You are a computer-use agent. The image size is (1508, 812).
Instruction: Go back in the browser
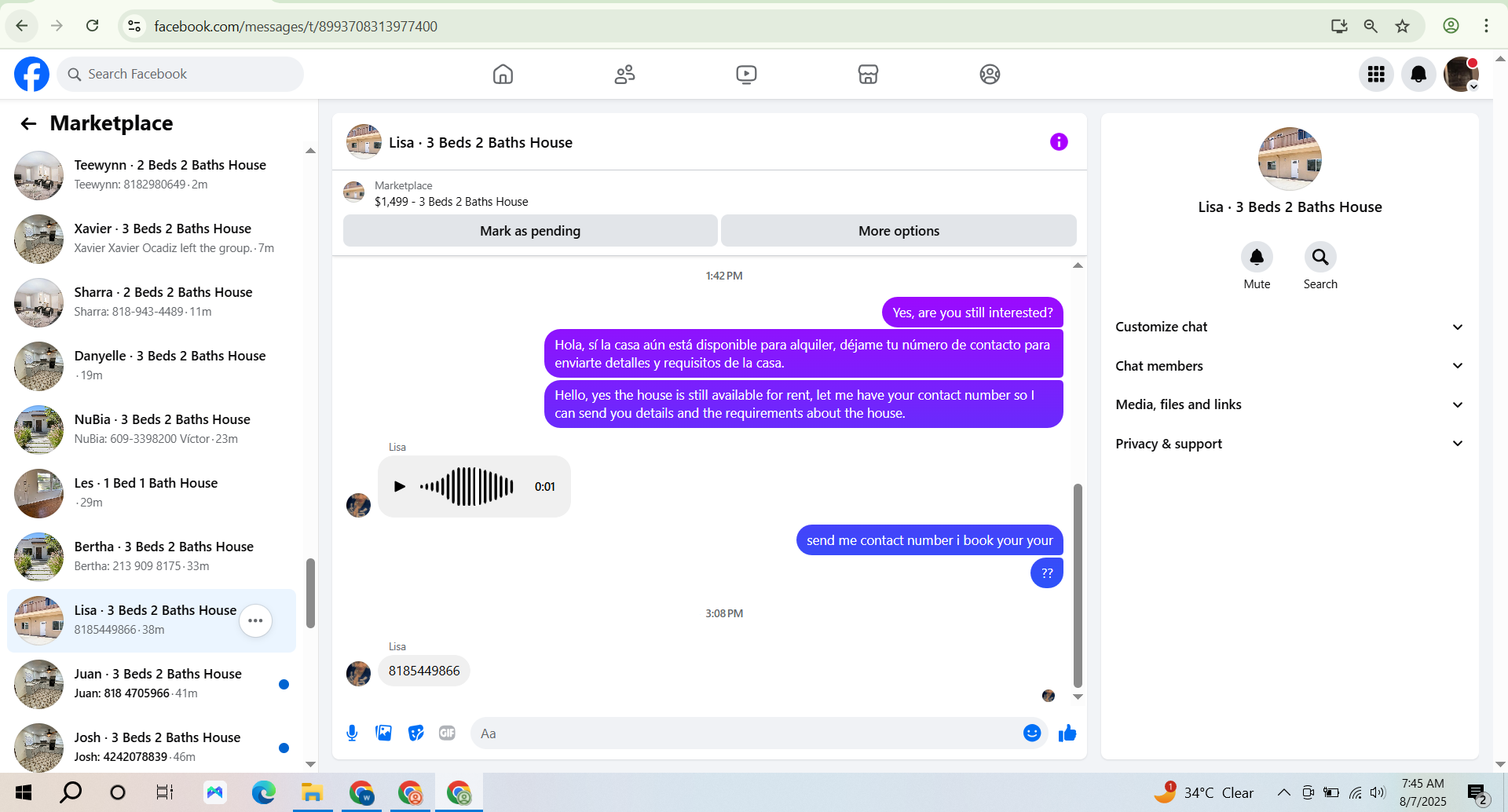[x=22, y=26]
